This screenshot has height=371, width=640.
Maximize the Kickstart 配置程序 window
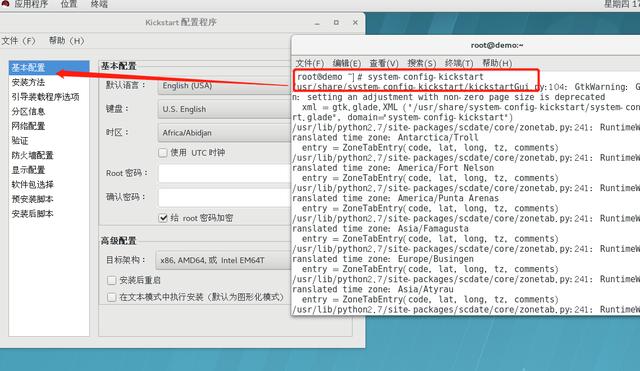click(336, 23)
